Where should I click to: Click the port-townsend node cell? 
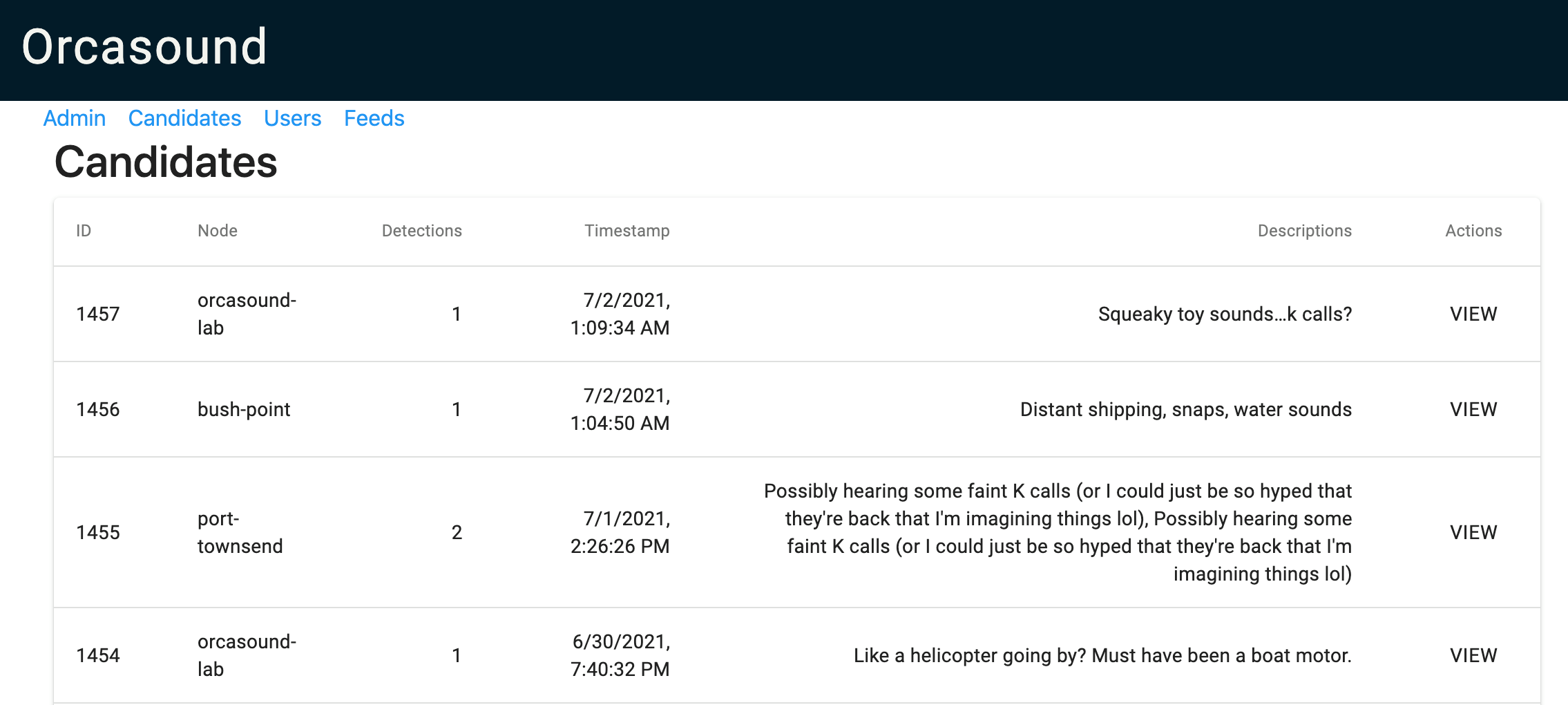click(x=240, y=532)
